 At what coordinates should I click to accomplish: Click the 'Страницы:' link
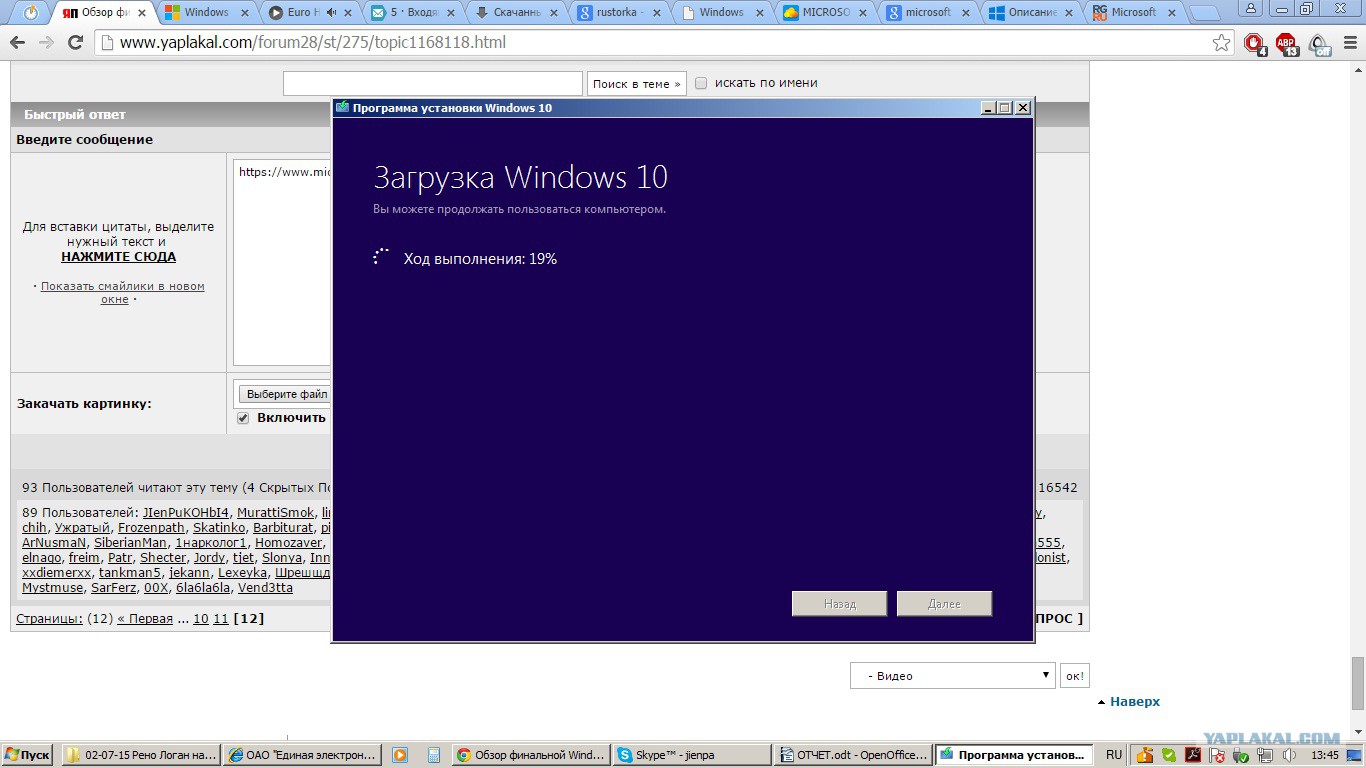[x=49, y=618]
